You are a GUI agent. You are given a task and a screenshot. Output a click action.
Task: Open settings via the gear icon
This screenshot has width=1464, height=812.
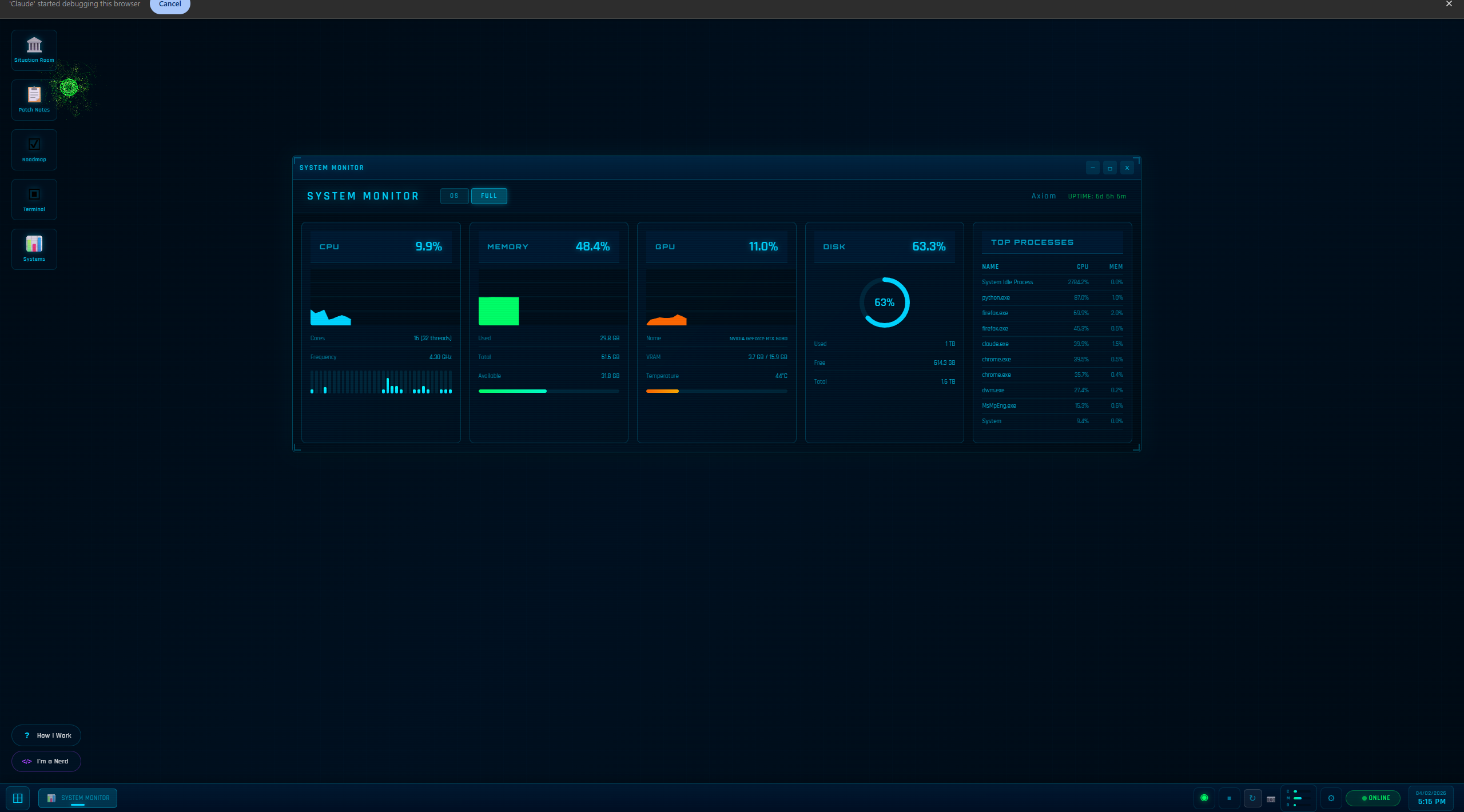pyautogui.click(x=1331, y=798)
